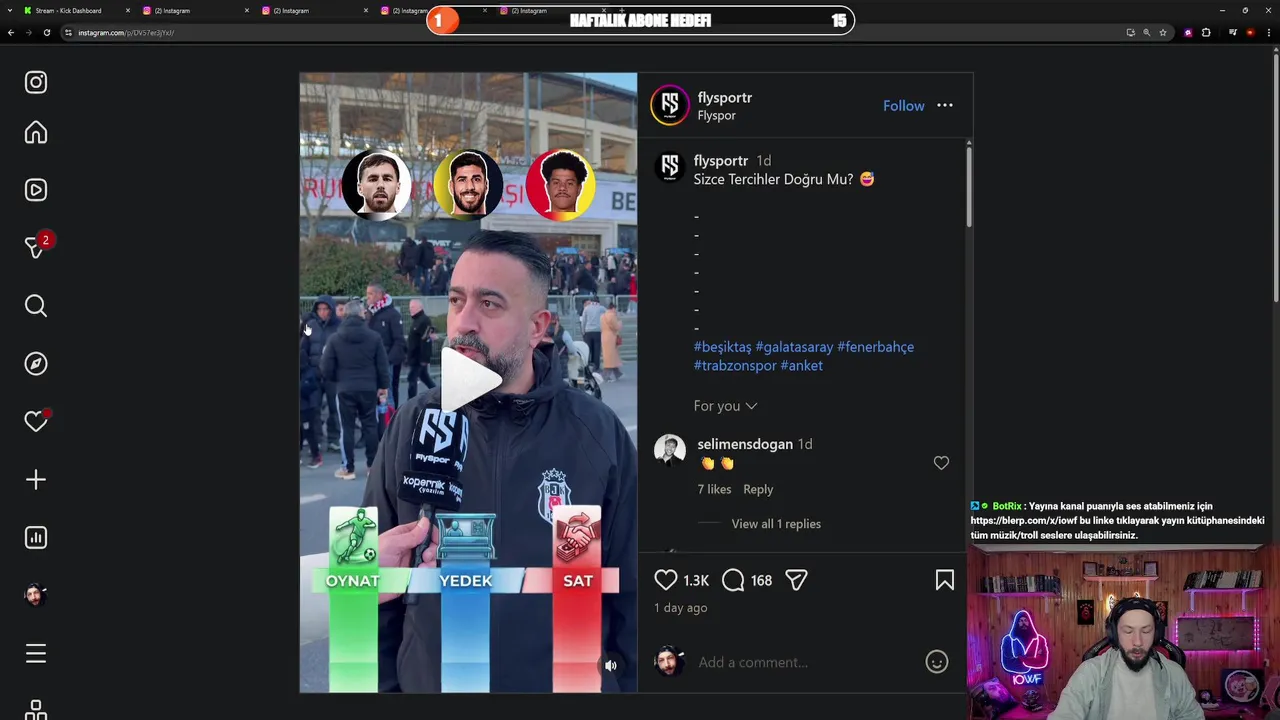Open the three-dot post options menu
The height and width of the screenshot is (720, 1280).
(945, 105)
